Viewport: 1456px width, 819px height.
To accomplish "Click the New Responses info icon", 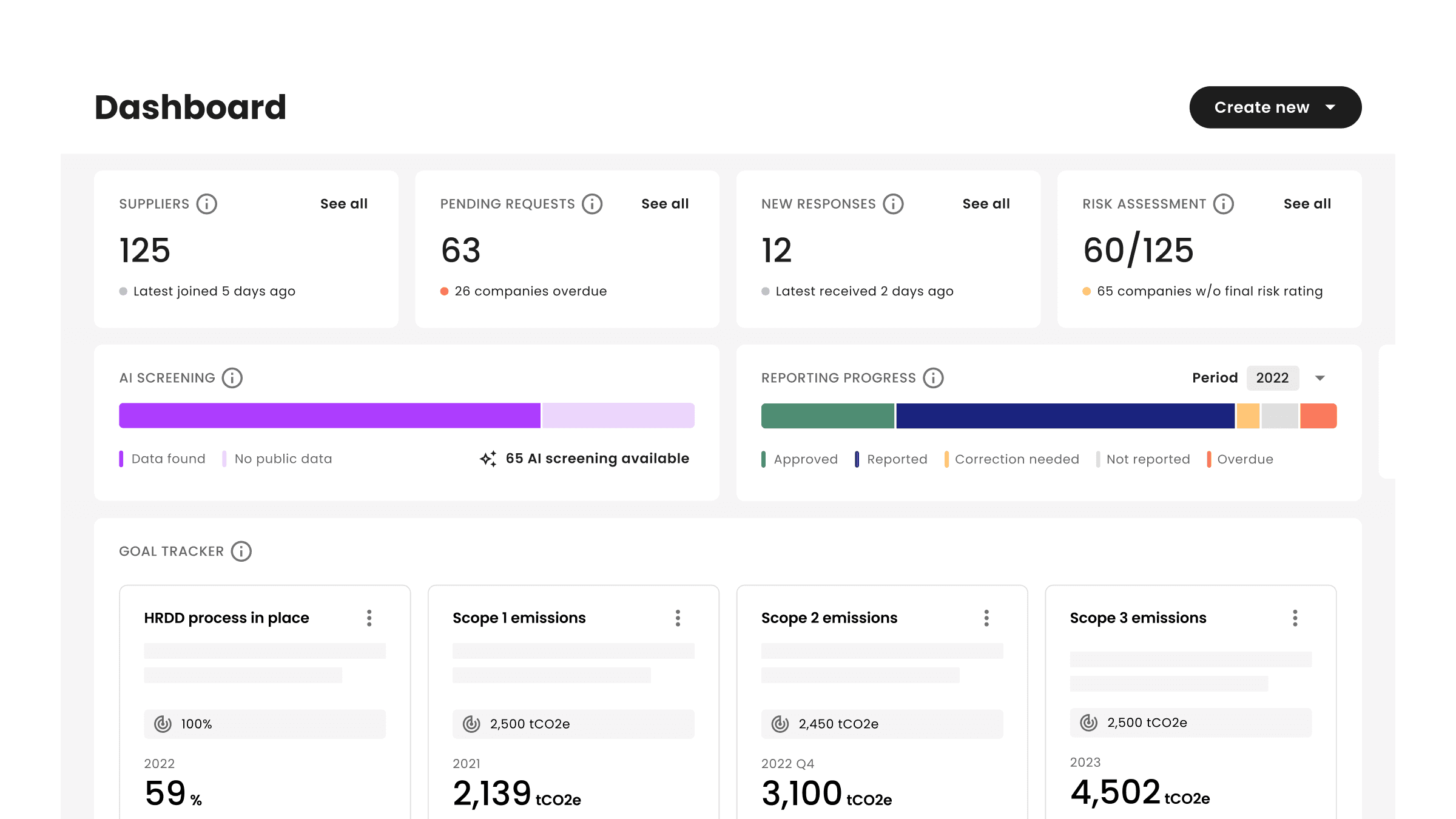I will (893, 204).
